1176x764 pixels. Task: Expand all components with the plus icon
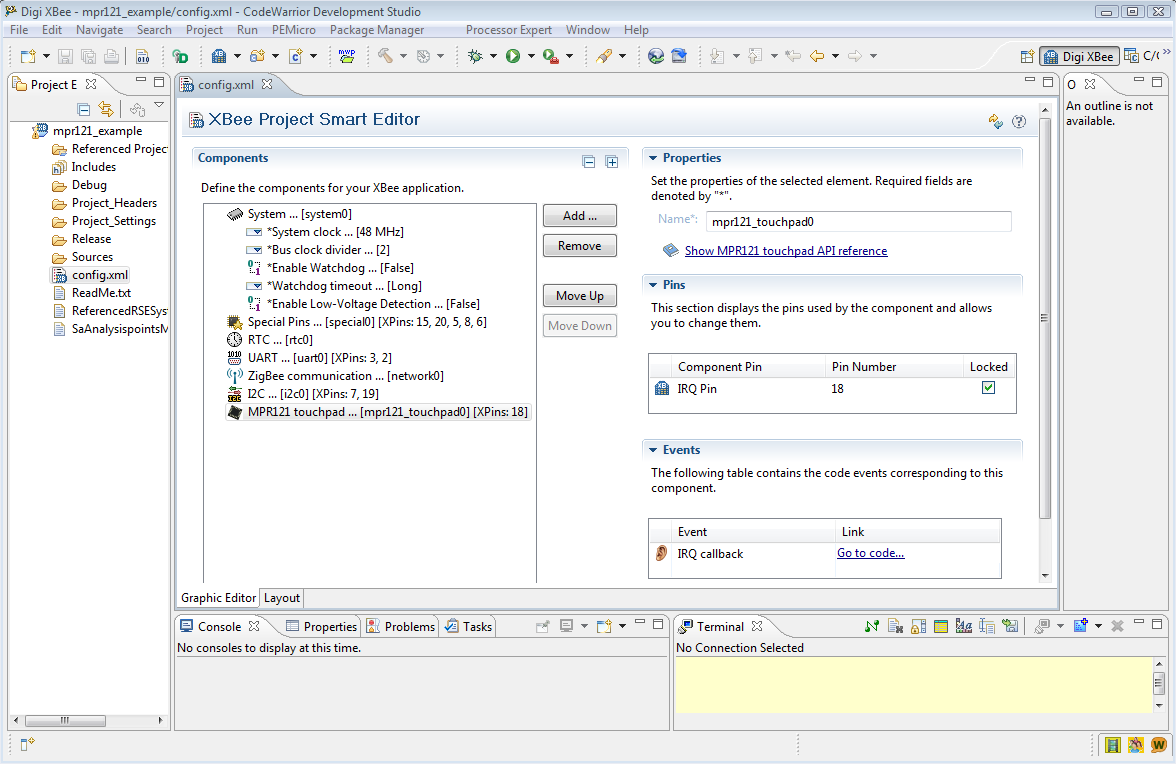(x=612, y=162)
